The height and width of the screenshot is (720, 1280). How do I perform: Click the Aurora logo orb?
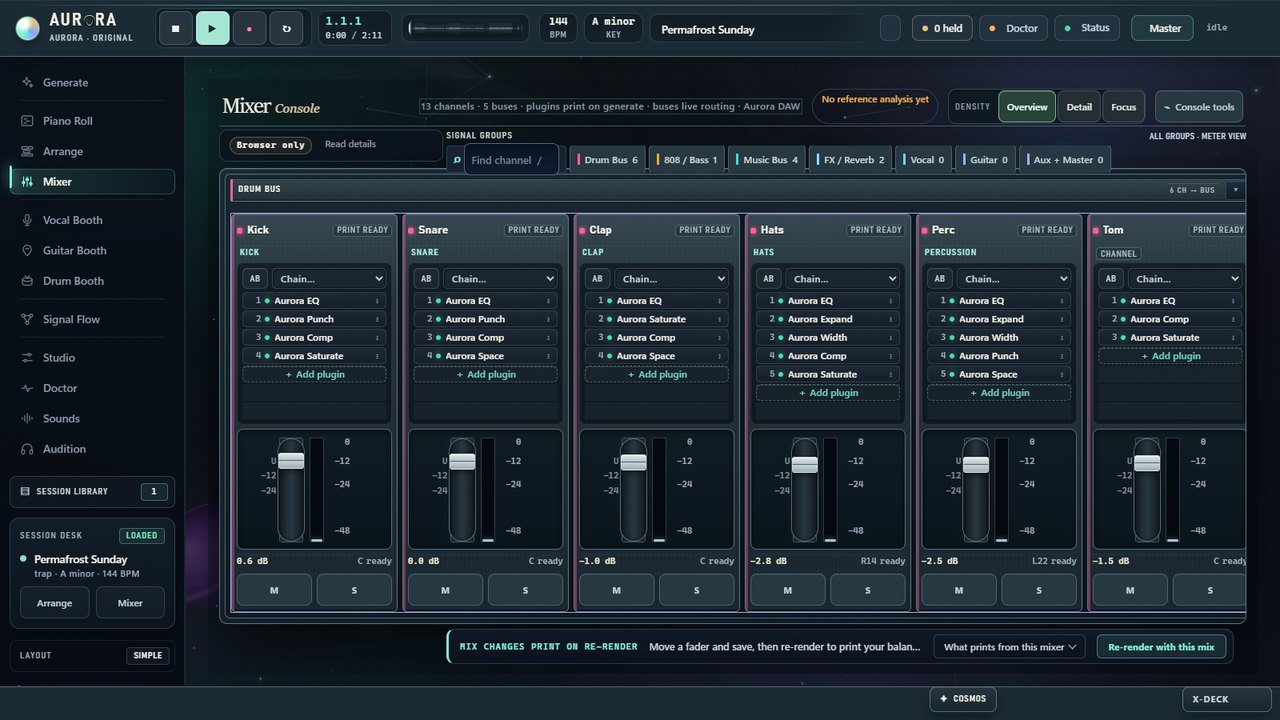[28, 28]
